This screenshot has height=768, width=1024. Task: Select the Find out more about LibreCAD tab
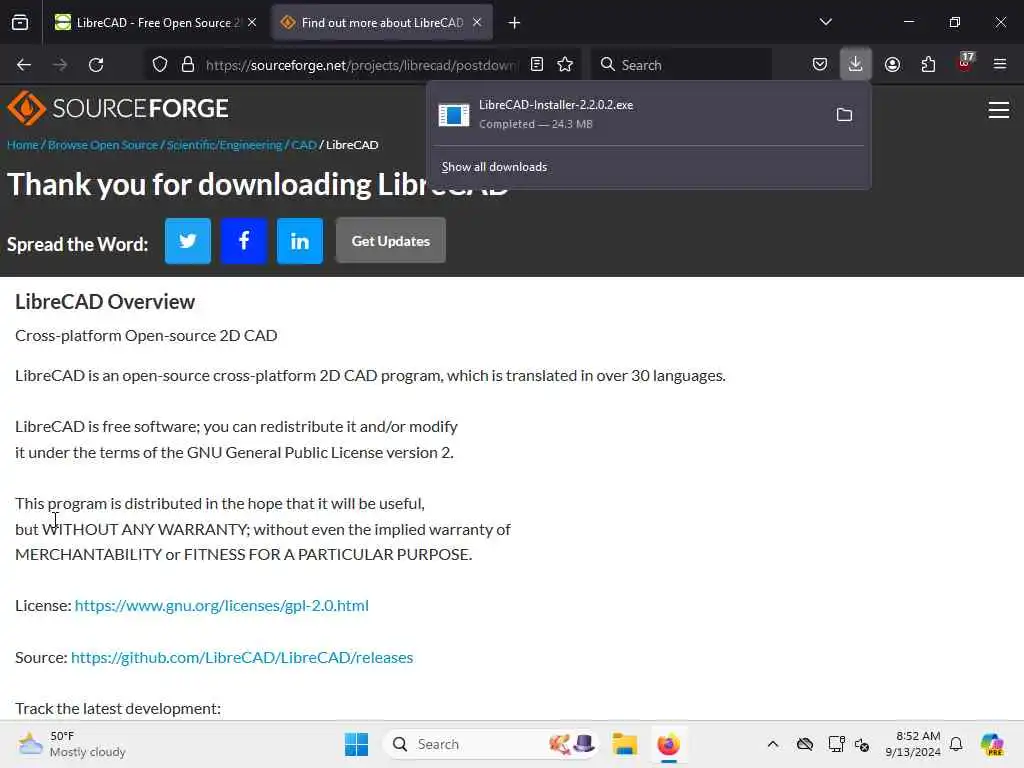[x=382, y=23]
